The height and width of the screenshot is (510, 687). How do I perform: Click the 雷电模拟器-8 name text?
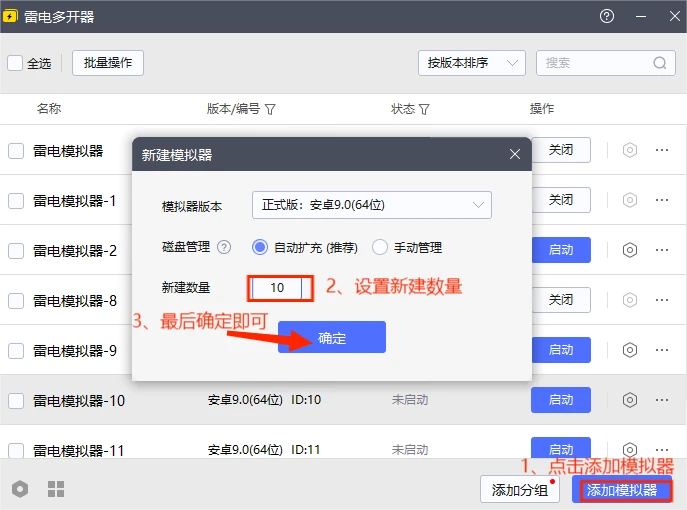click(x=75, y=301)
